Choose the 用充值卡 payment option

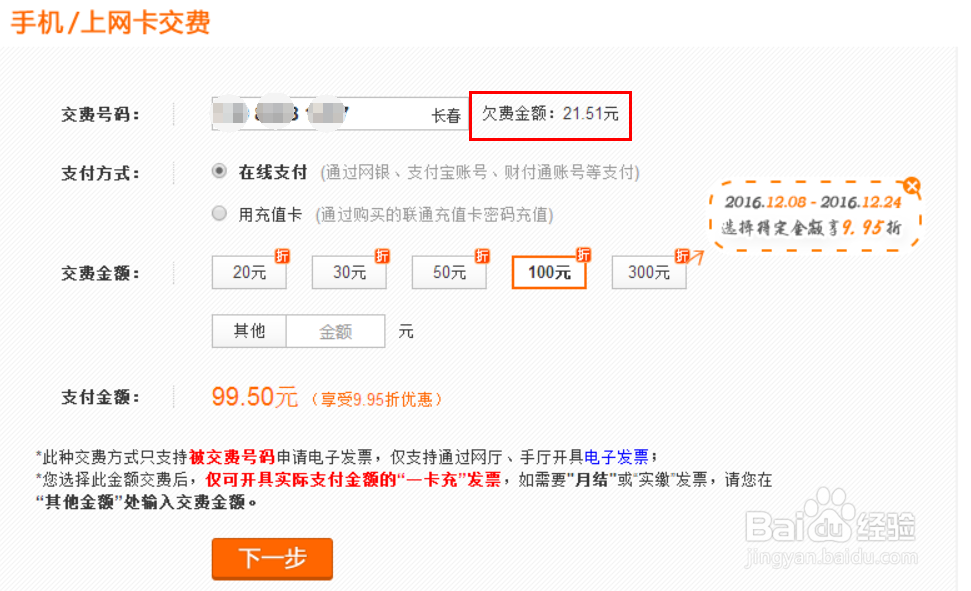coord(220,213)
